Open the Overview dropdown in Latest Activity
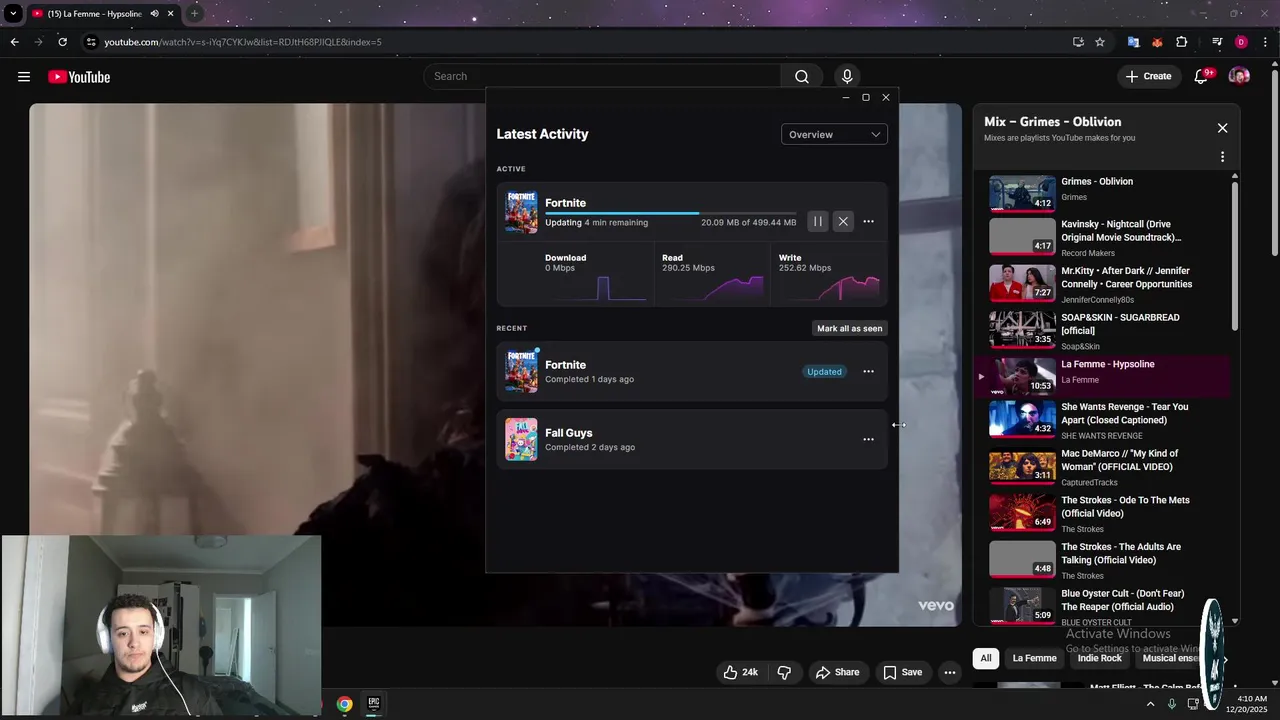Viewport: 1280px width, 720px height. tap(834, 134)
